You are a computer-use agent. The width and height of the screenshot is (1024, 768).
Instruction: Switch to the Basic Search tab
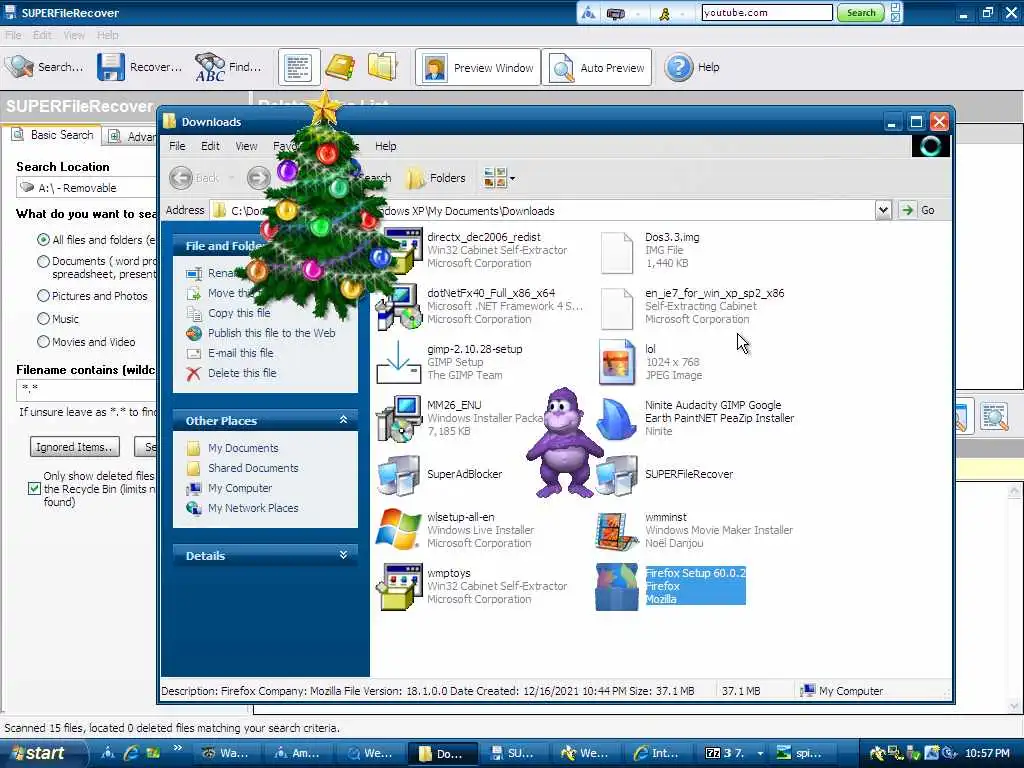click(x=53, y=135)
